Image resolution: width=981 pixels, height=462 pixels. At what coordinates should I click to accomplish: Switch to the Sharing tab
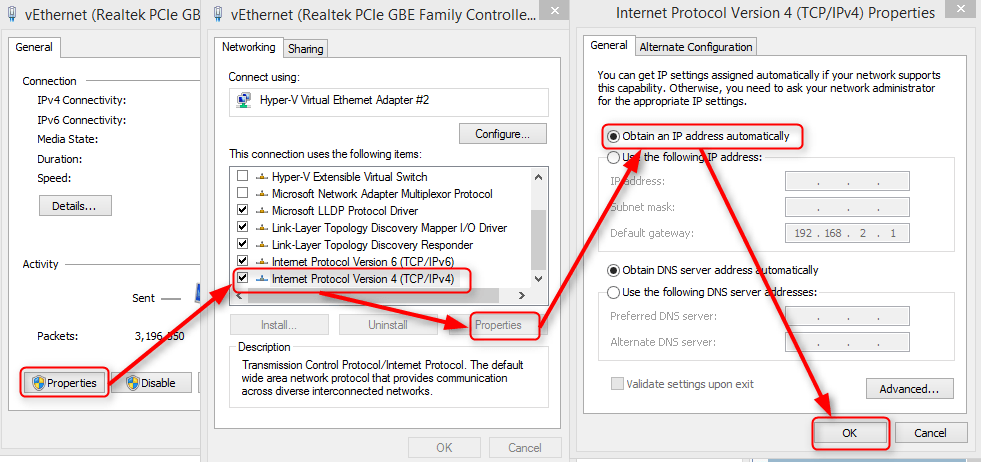pyautogui.click(x=305, y=49)
